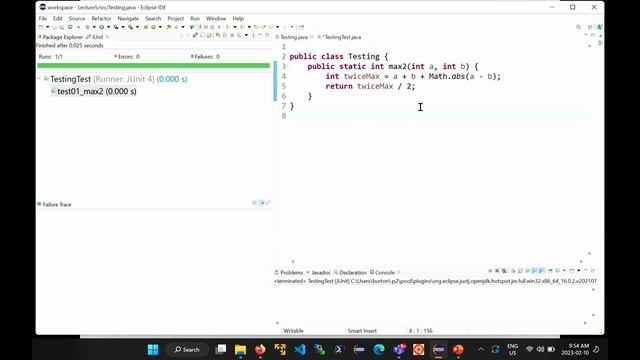Maximize the Console panel
Image resolution: width=640 pixels, height=360 pixels.
coord(593,271)
